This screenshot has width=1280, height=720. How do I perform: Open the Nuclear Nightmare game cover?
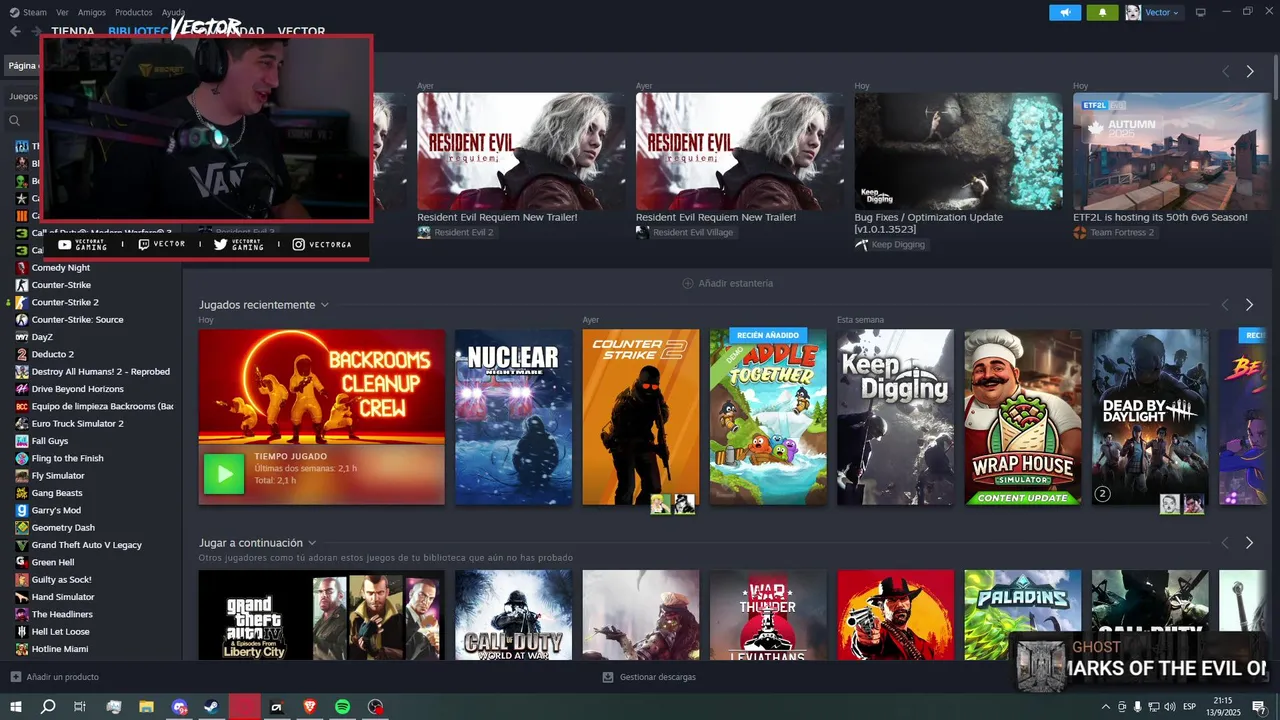coord(513,417)
